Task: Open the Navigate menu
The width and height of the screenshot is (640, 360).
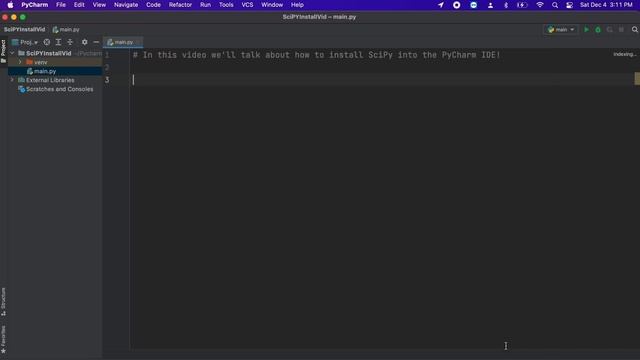Action: (126, 5)
